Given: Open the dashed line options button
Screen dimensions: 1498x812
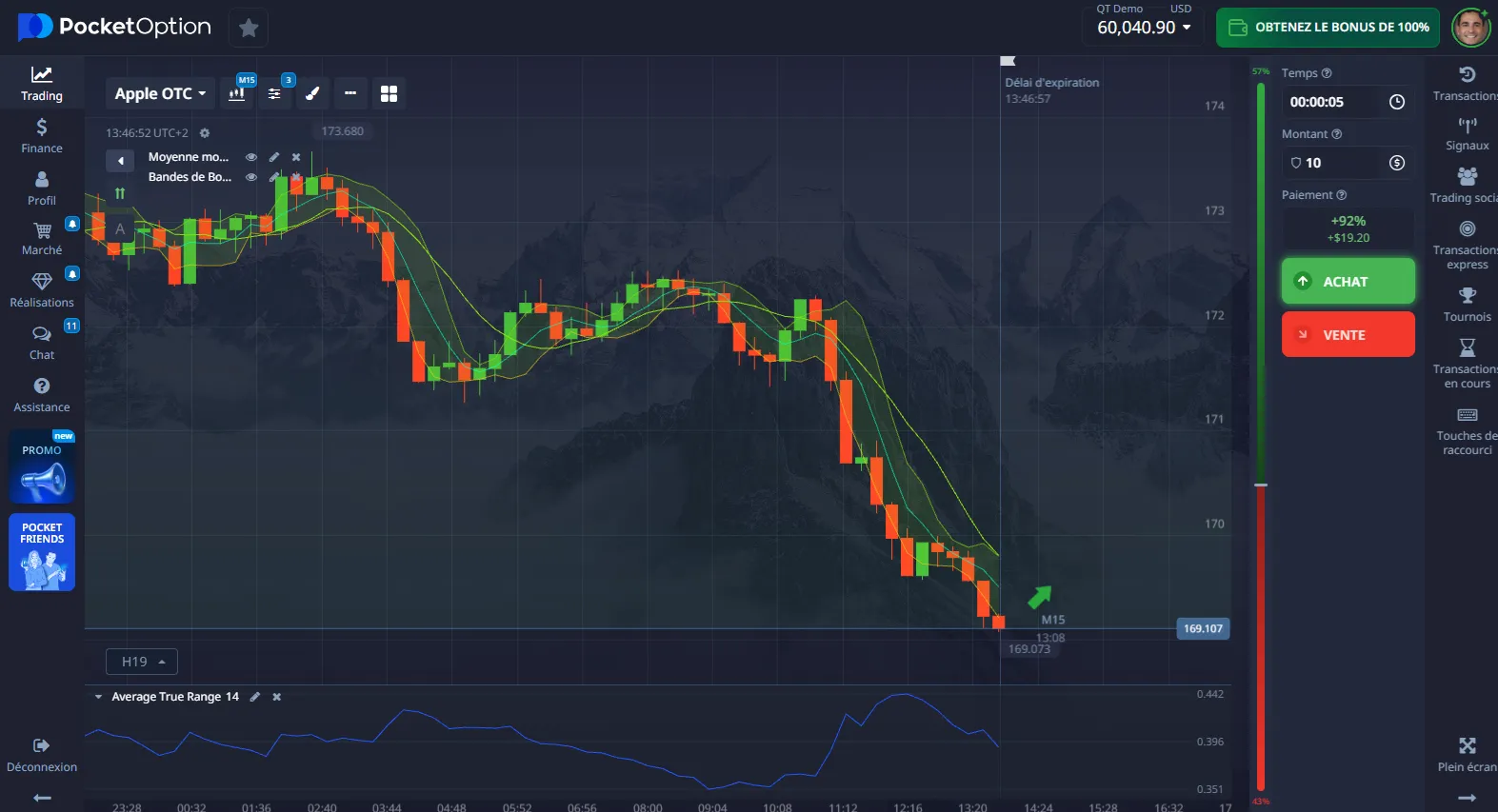Looking at the screenshot, I should click(350, 93).
